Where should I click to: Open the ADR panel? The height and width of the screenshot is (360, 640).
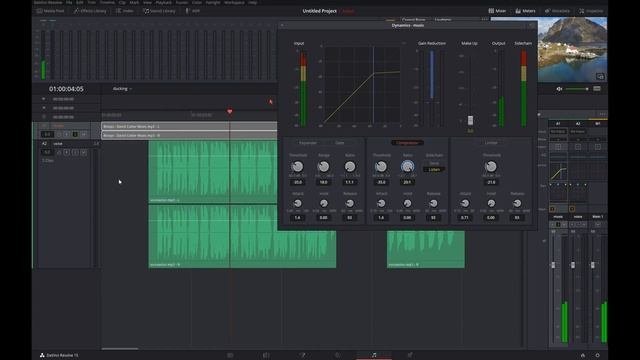click(x=193, y=11)
